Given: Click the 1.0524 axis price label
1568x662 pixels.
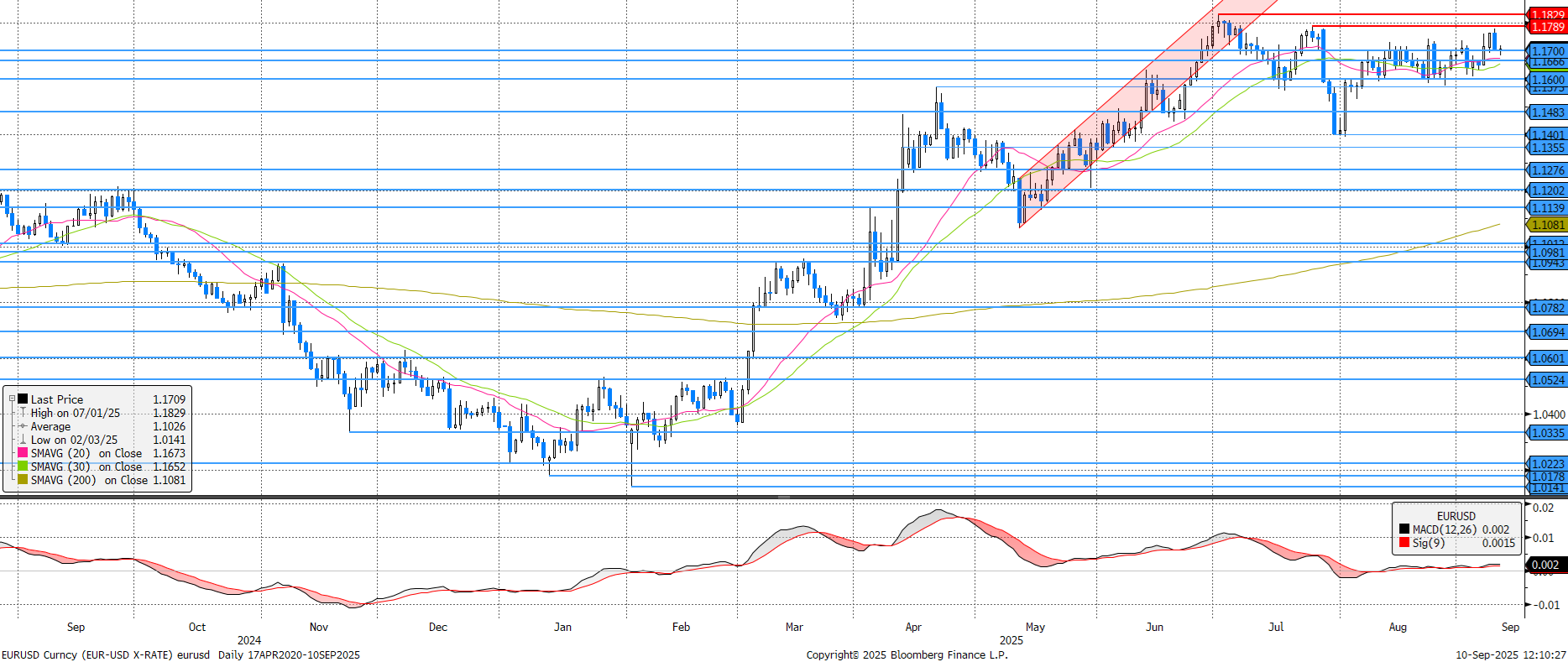Looking at the screenshot, I should click(x=1546, y=380).
